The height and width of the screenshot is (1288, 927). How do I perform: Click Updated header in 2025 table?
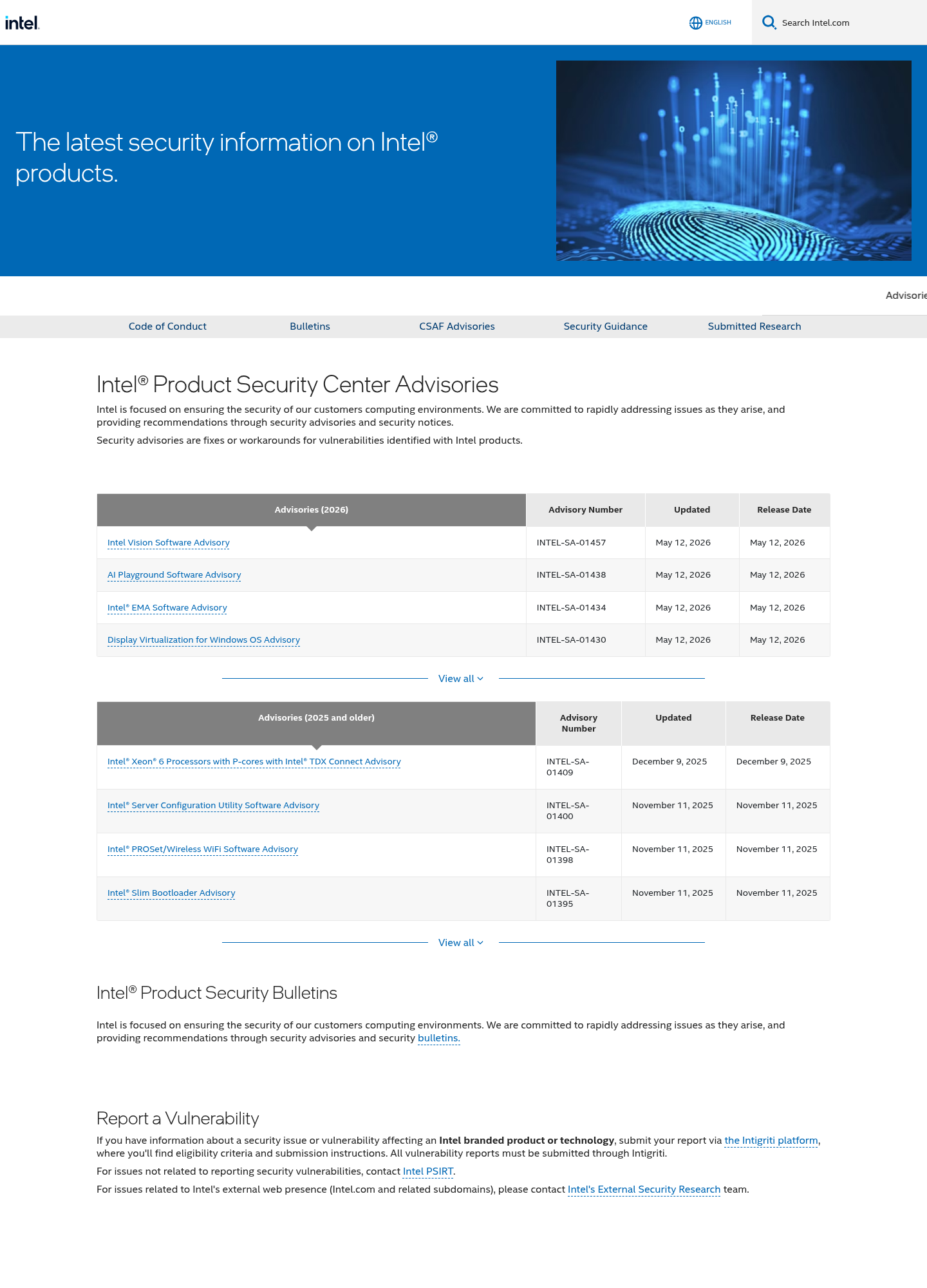click(673, 723)
